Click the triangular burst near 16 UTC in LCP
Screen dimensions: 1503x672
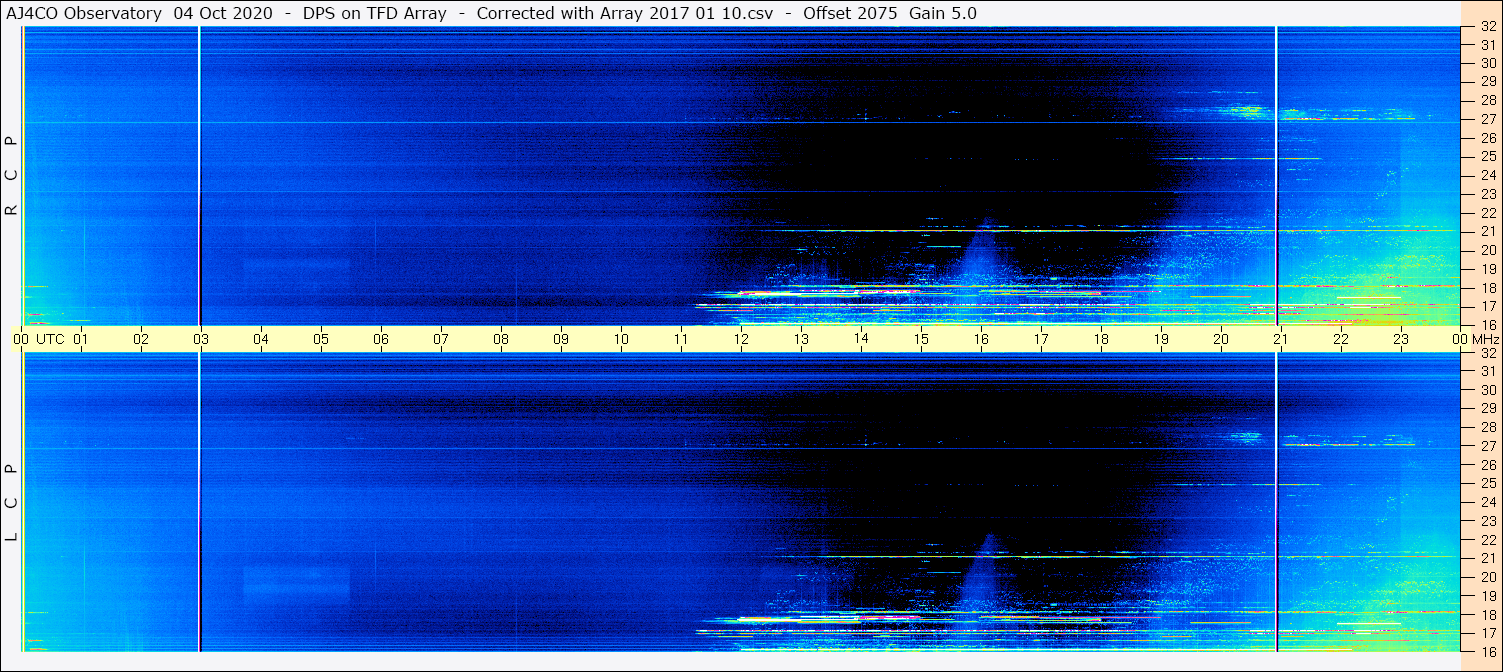(984, 575)
